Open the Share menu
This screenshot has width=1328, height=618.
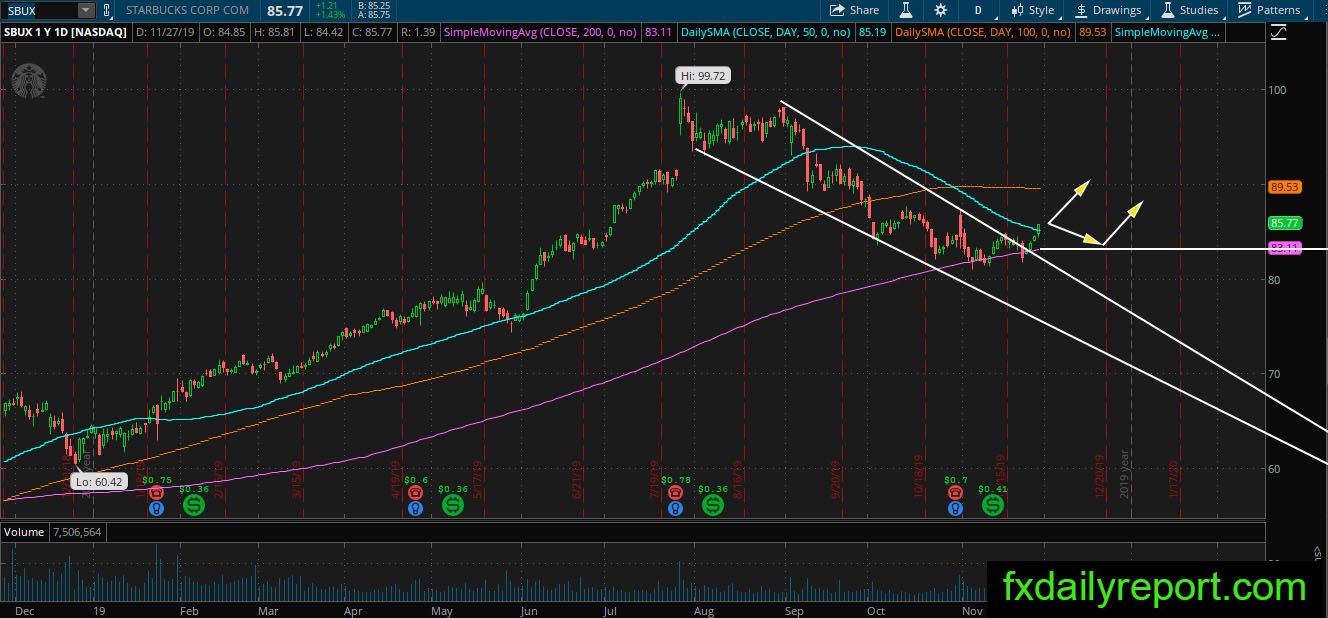(854, 10)
